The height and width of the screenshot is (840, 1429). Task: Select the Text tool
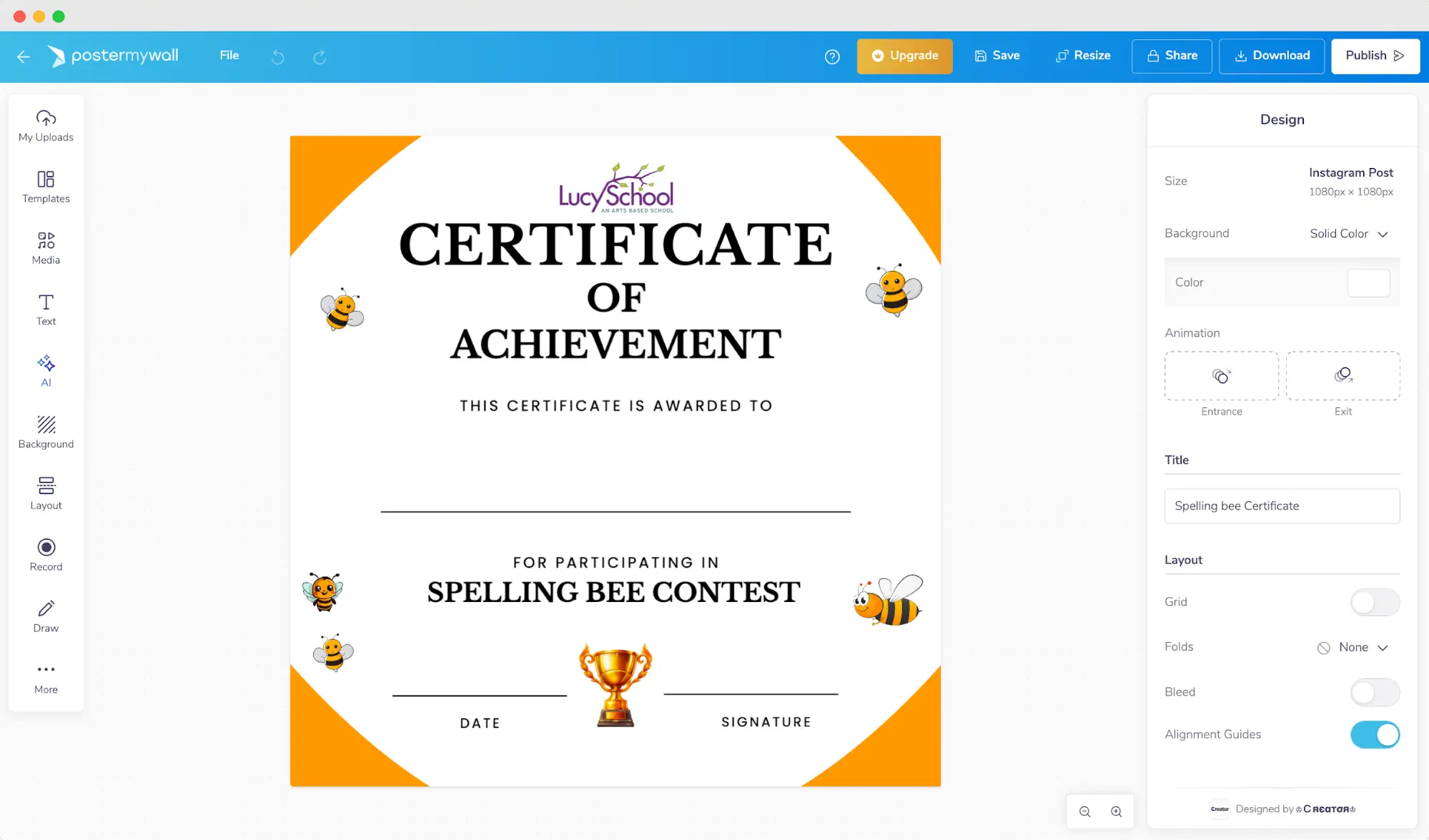coord(46,310)
